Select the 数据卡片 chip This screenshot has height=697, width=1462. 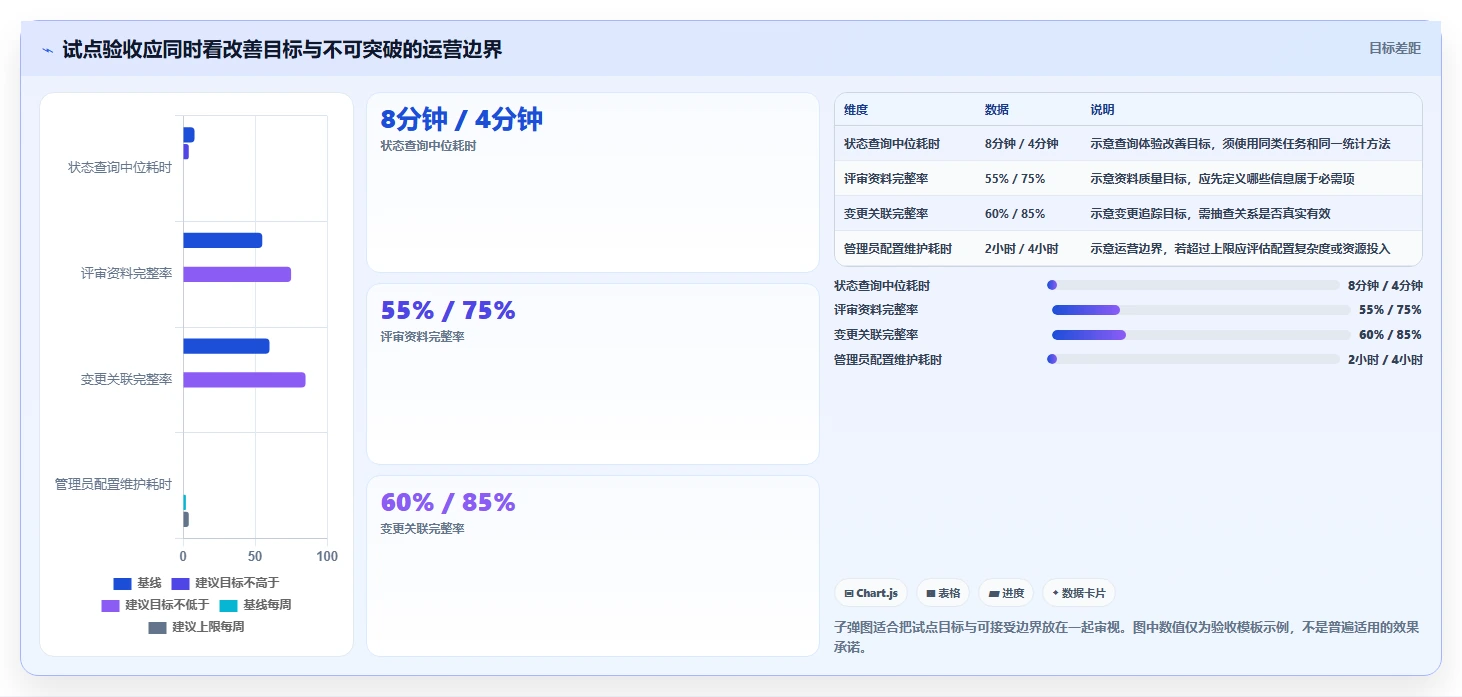click(1078, 593)
